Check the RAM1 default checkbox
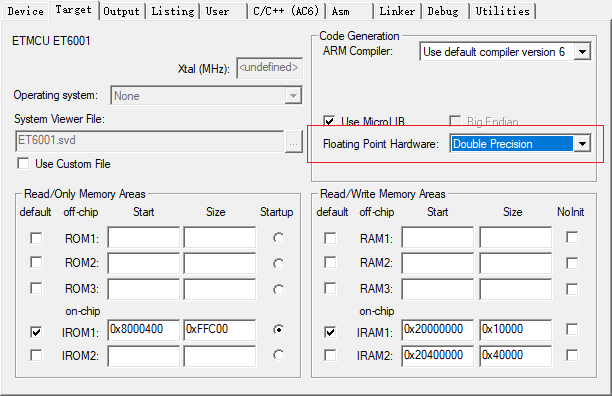 [x=330, y=238]
